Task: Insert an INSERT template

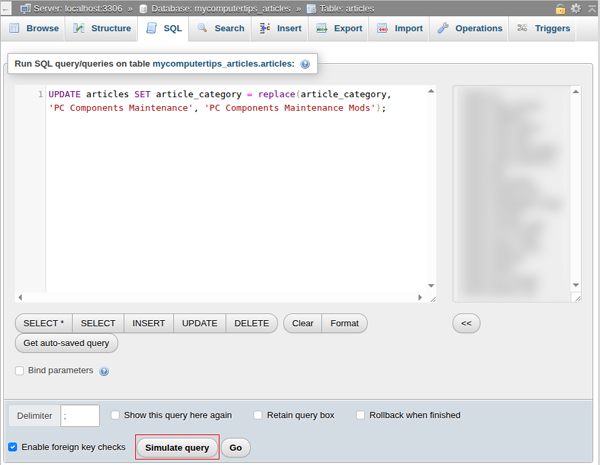Action: [x=148, y=323]
